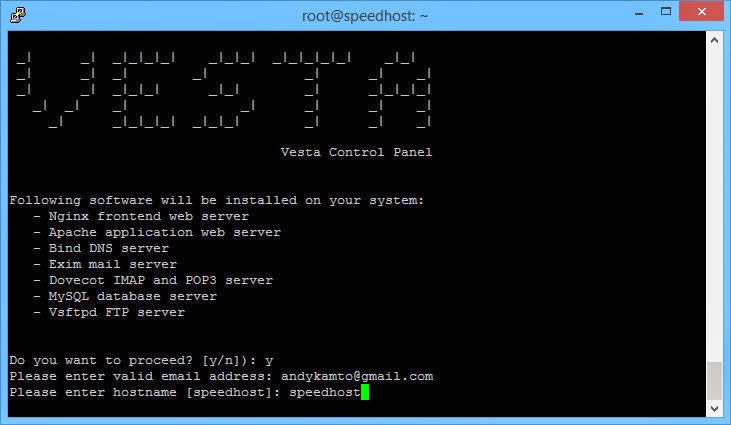Click the VESTA ASCII art logo
This screenshot has width=731, height=425.
click(224, 90)
